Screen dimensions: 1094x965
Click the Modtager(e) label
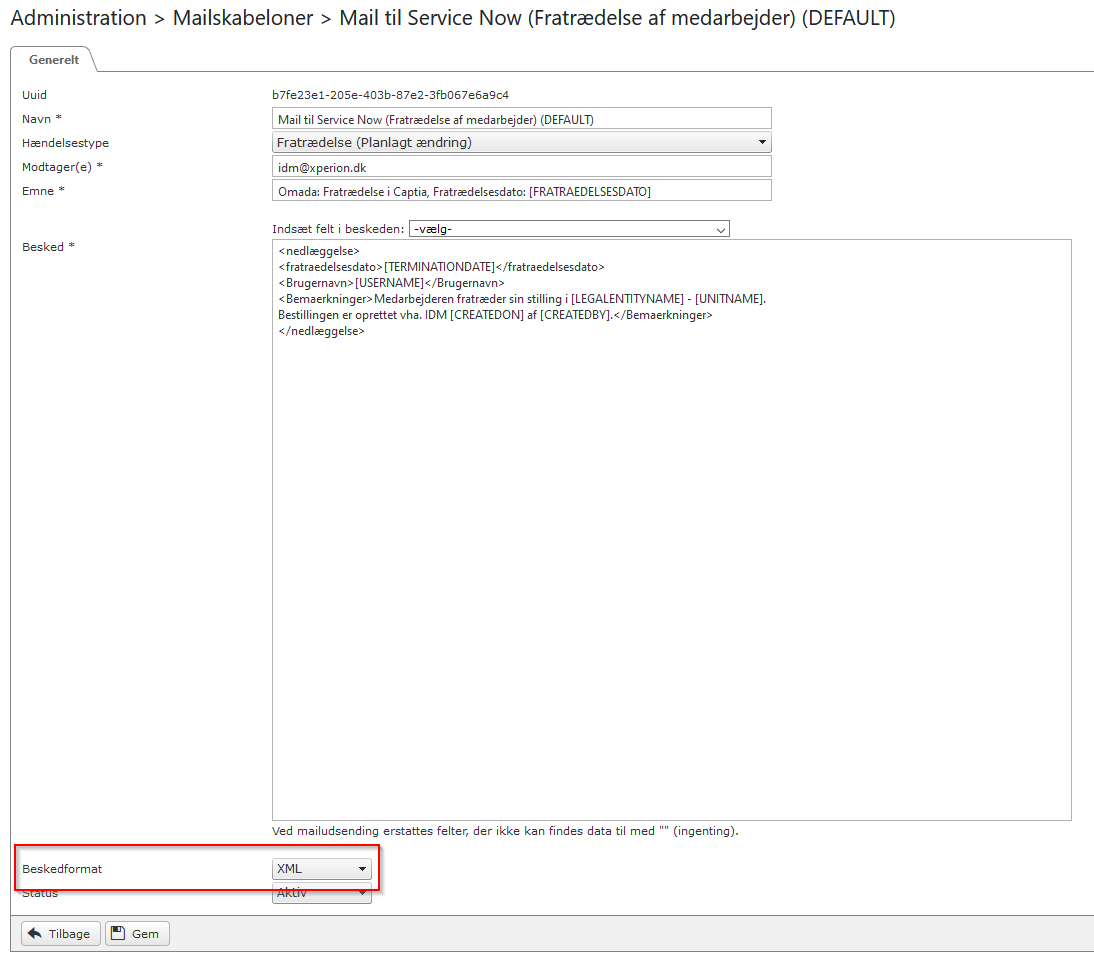[61, 167]
